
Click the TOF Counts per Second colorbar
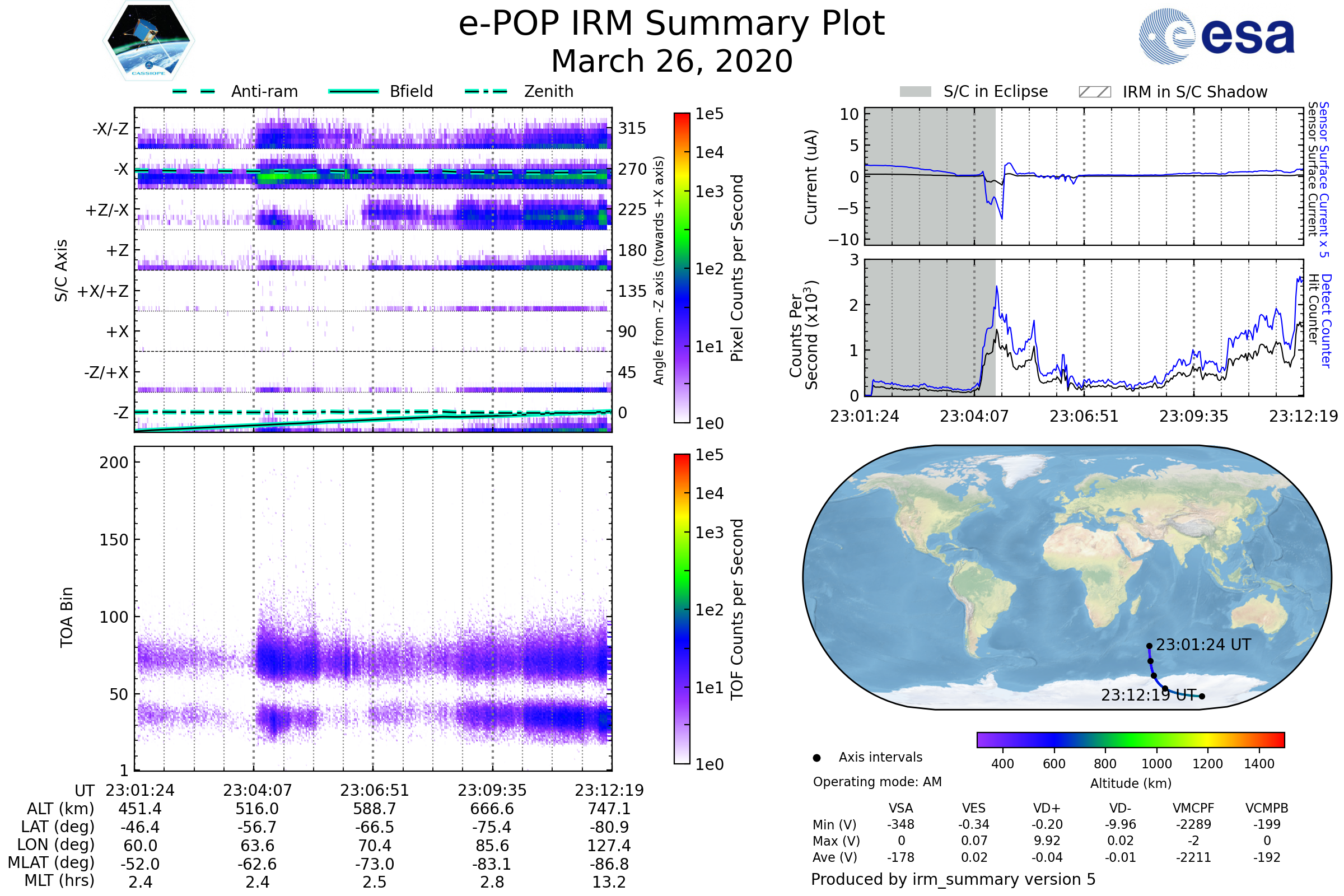tap(682, 609)
